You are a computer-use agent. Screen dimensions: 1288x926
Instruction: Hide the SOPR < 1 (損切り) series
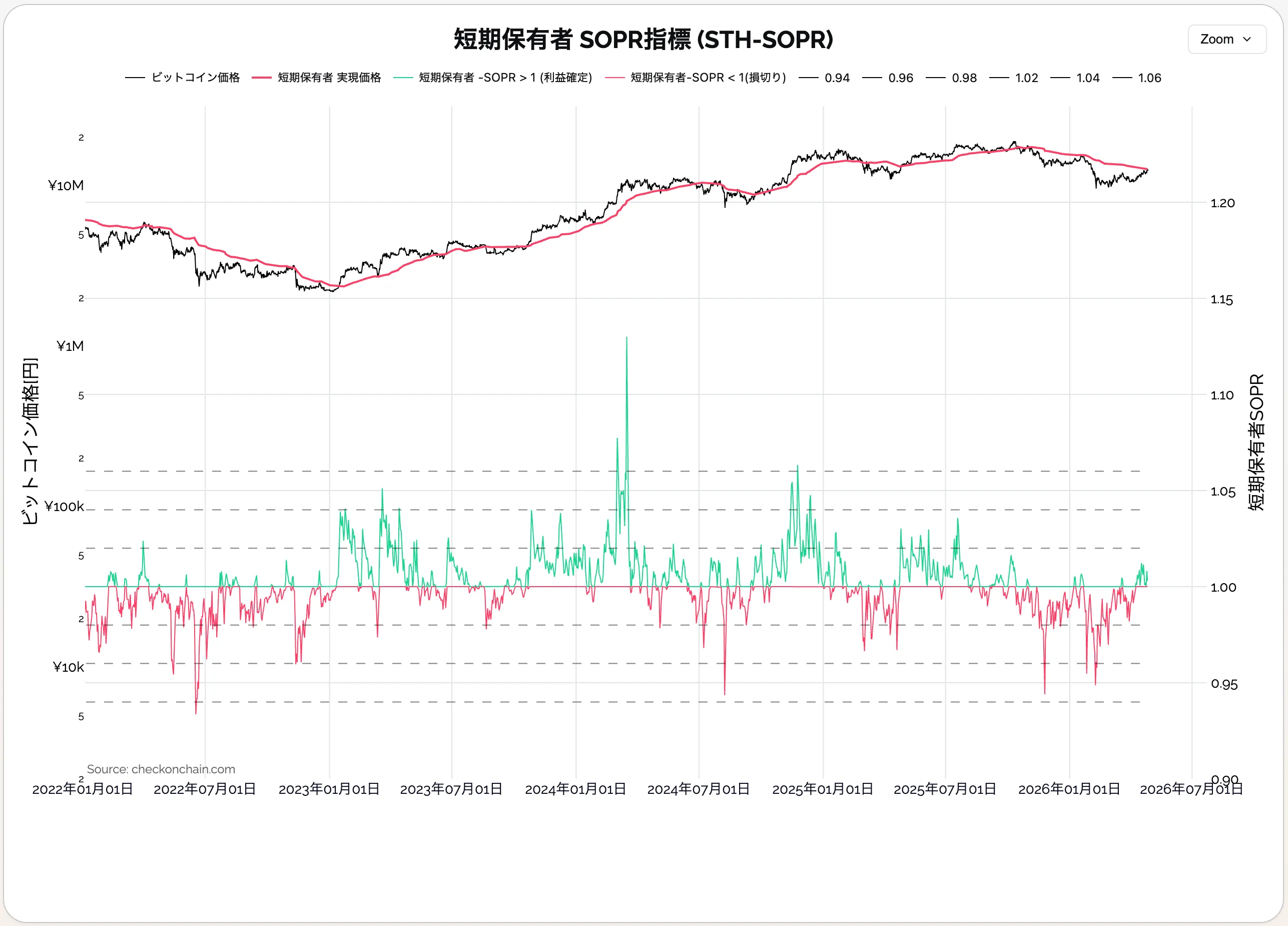point(708,77)
